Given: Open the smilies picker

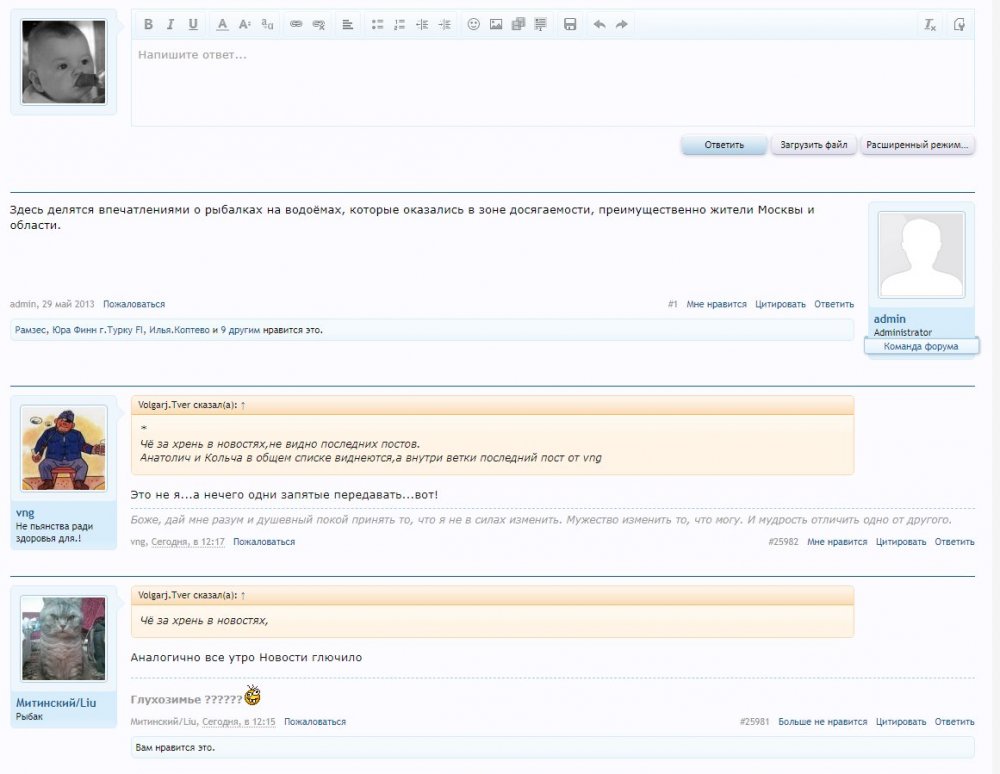Looking at the screenshot, I should click(473, 24).
